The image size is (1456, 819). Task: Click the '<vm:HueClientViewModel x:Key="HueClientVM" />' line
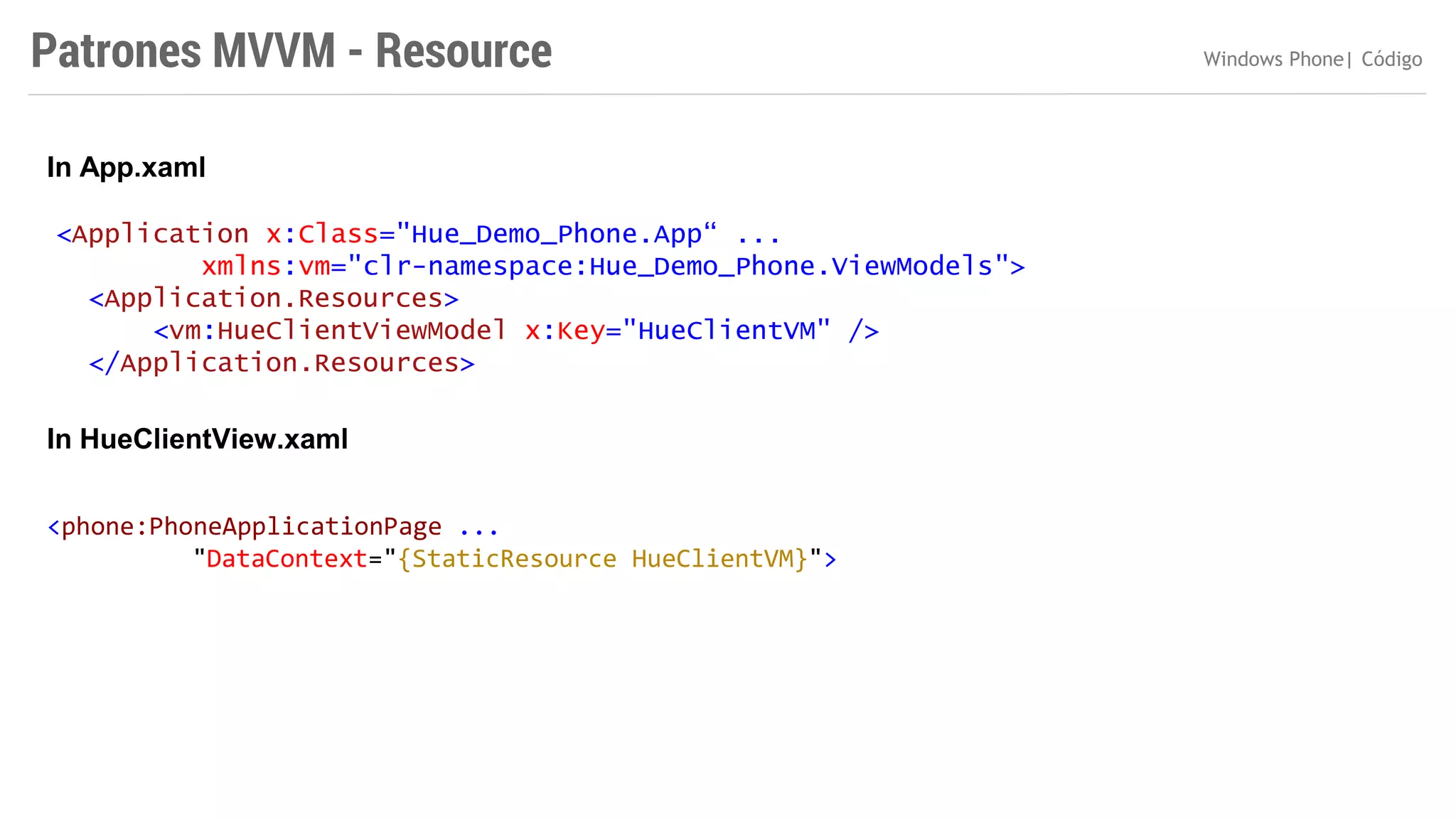click(516, 331)
